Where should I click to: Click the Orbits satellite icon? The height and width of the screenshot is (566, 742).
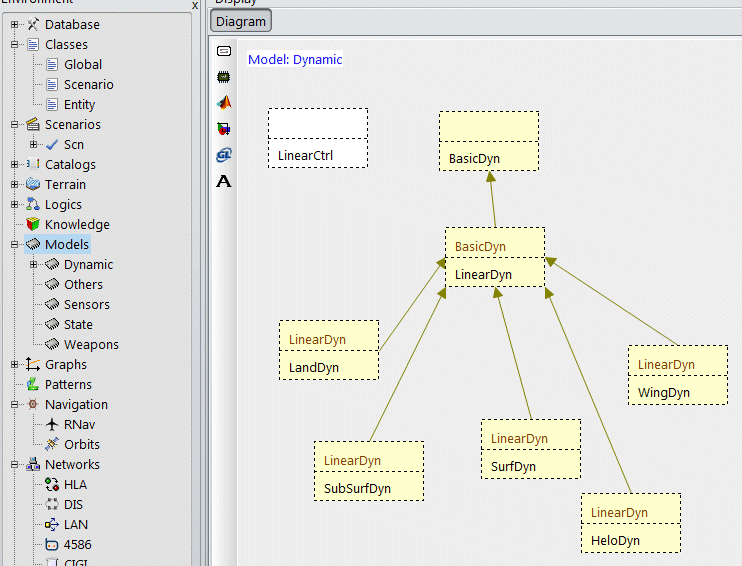(x=52, y=445)
